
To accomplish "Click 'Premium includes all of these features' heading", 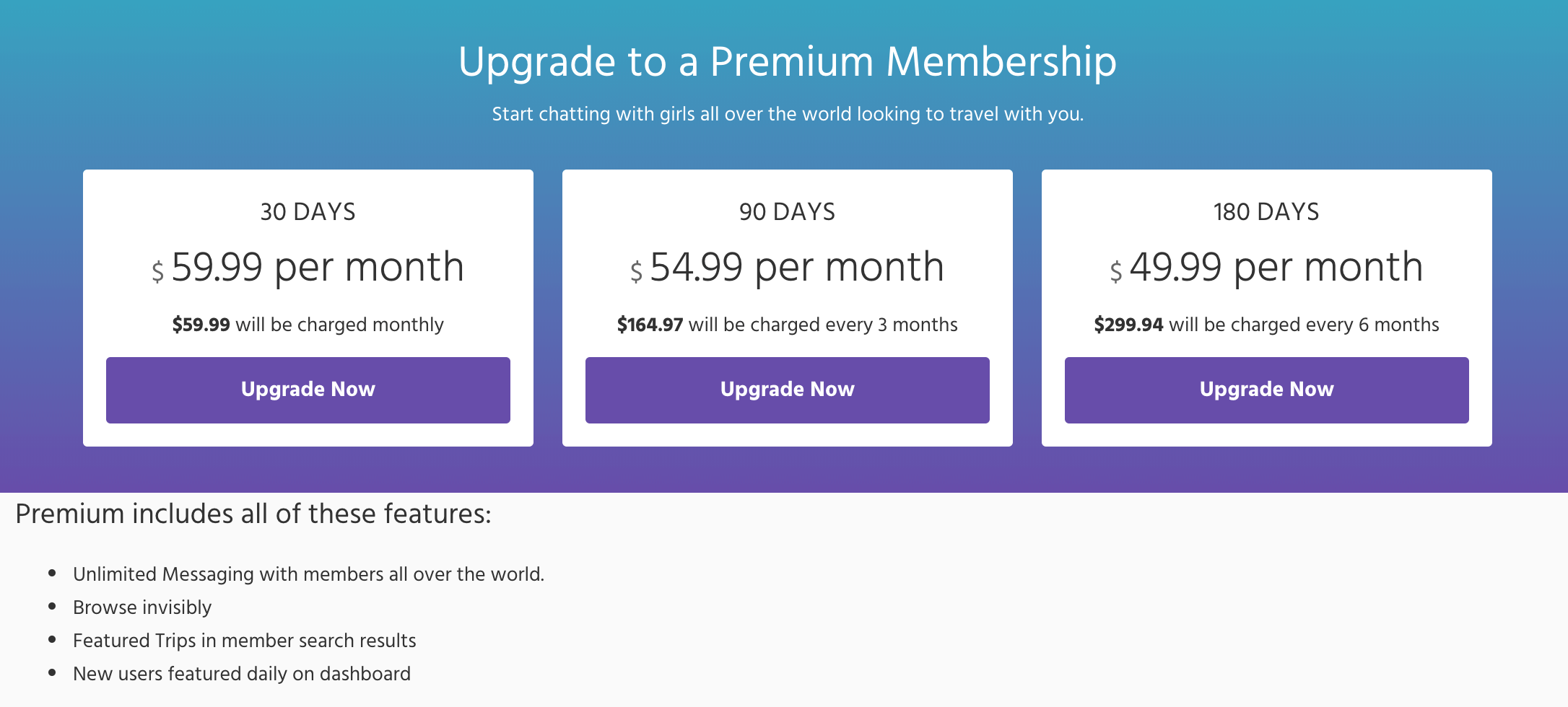I will point(253,514).
